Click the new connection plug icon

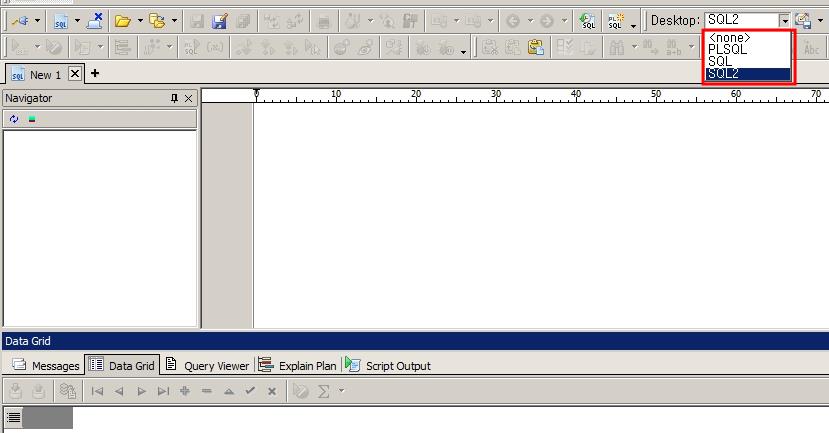coord(19,20)
